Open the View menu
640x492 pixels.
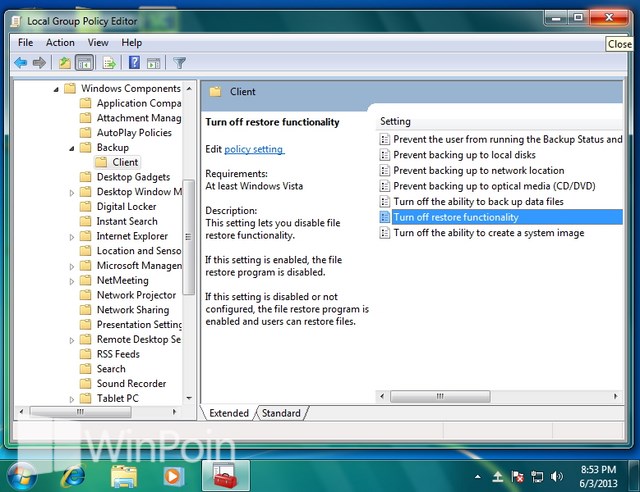pyautogui.click(x=98, y=42)
